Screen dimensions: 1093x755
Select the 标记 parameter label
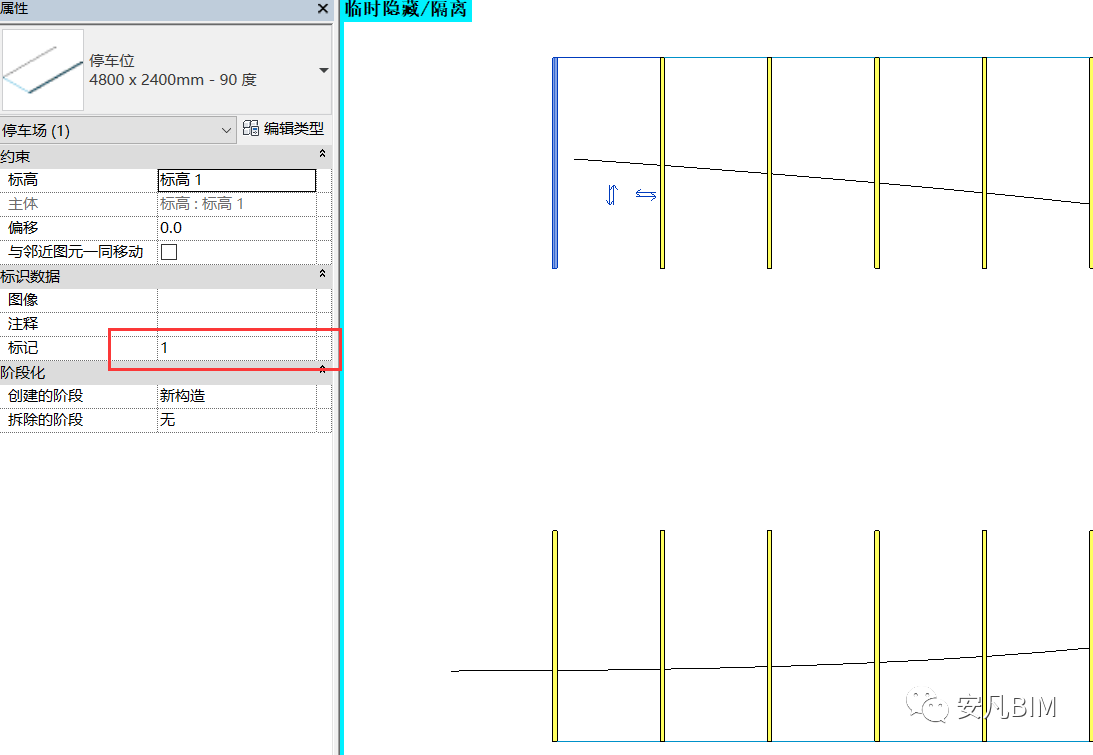23,348
